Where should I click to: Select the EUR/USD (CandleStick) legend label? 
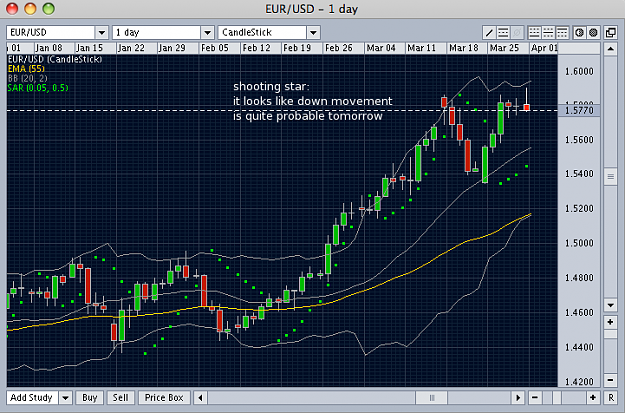pos(55,59)
